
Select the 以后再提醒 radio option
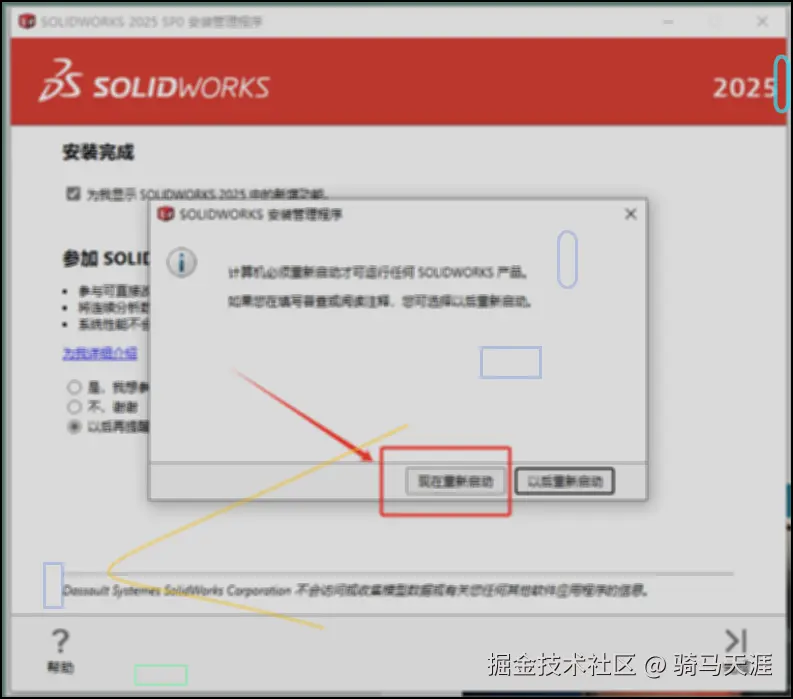tap(74, 426)
